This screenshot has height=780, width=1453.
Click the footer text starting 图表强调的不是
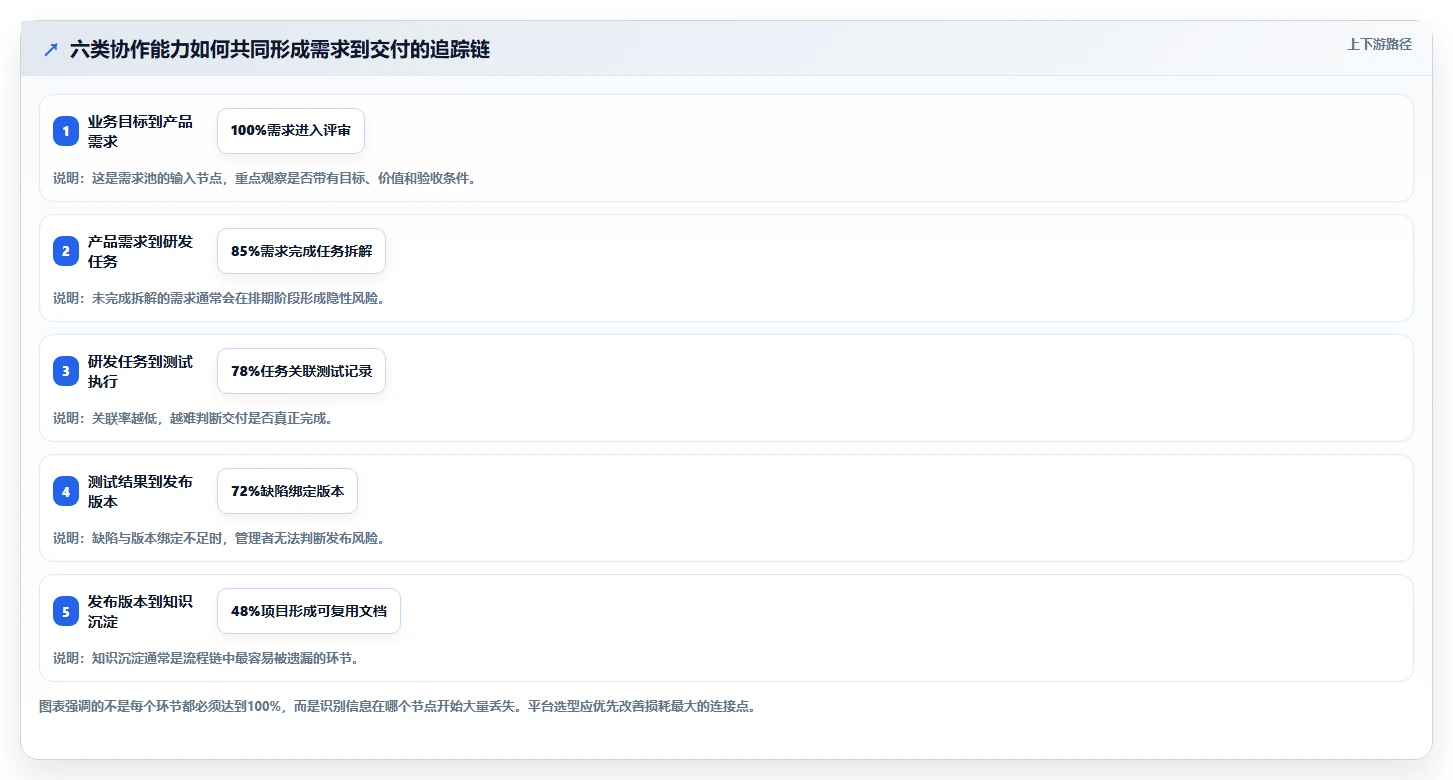point(397,706)
